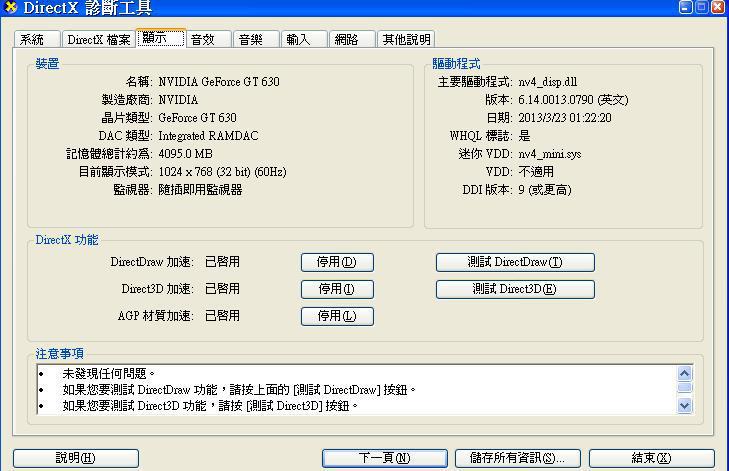Viewport: 729px width, 471px height.
Task: Maximize the DirectX diagnostic window
Action: pos(702,7)
